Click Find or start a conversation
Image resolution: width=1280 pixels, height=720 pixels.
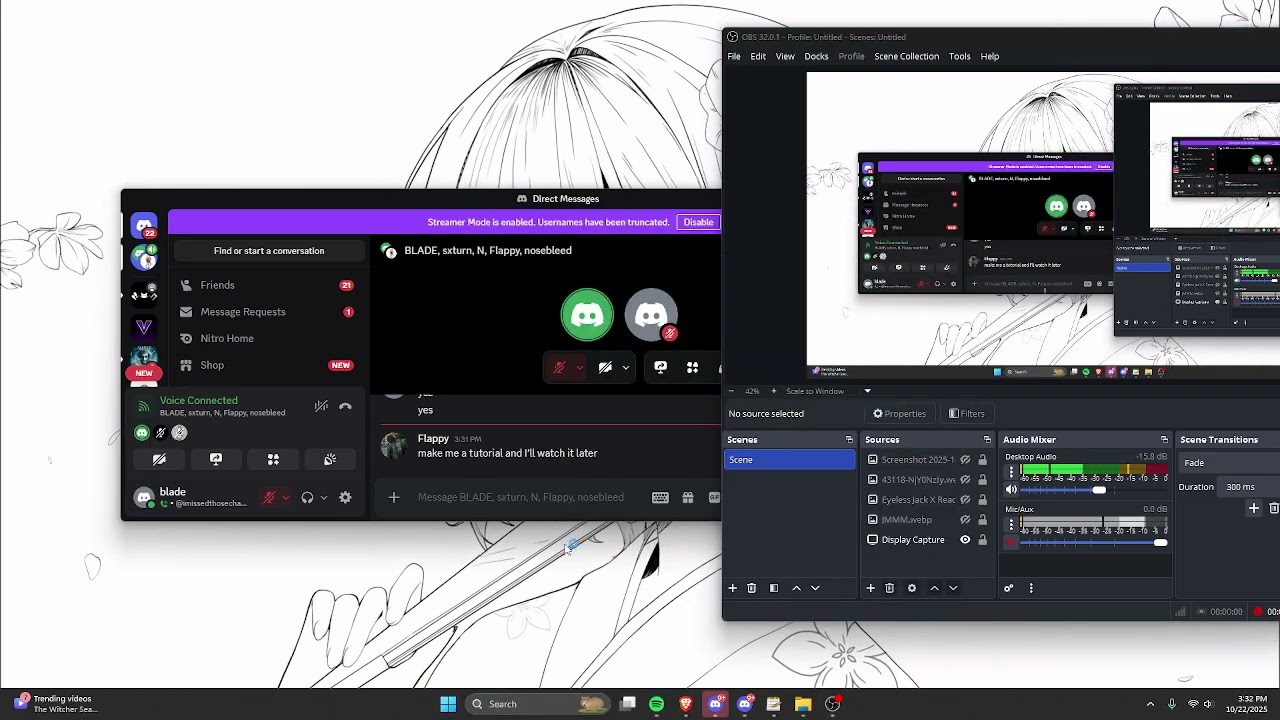coord(269,251)
